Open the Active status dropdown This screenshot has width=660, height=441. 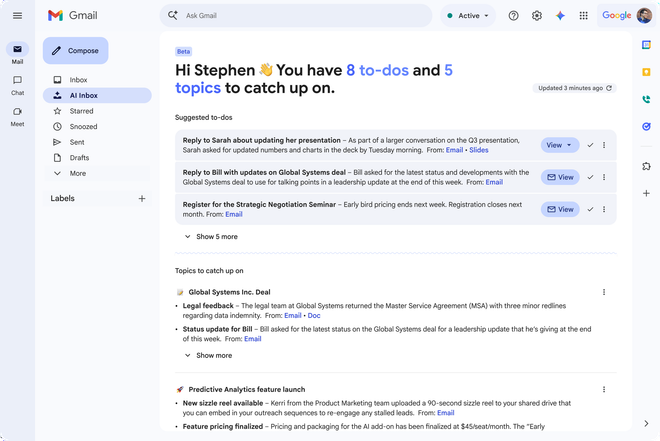[x=468, y=16]
